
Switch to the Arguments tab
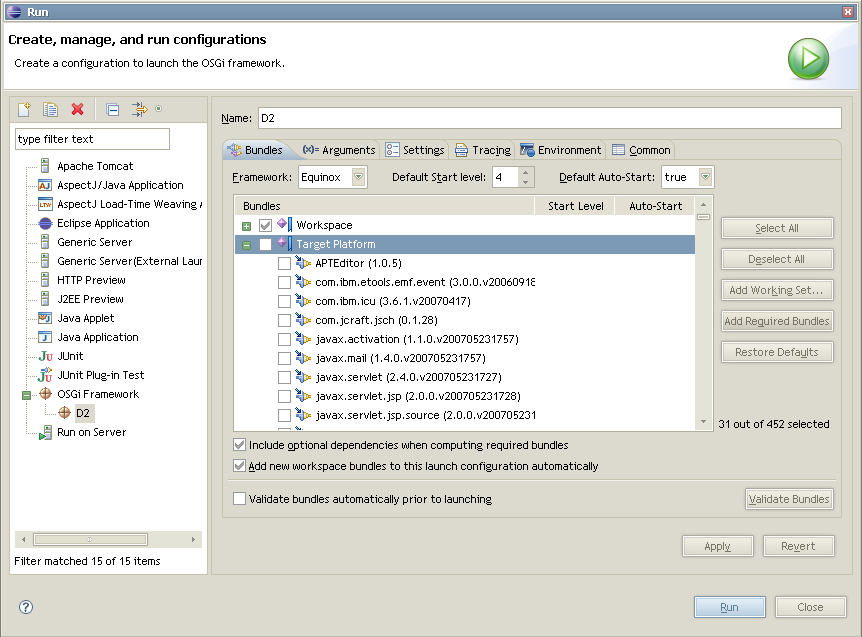339,149
